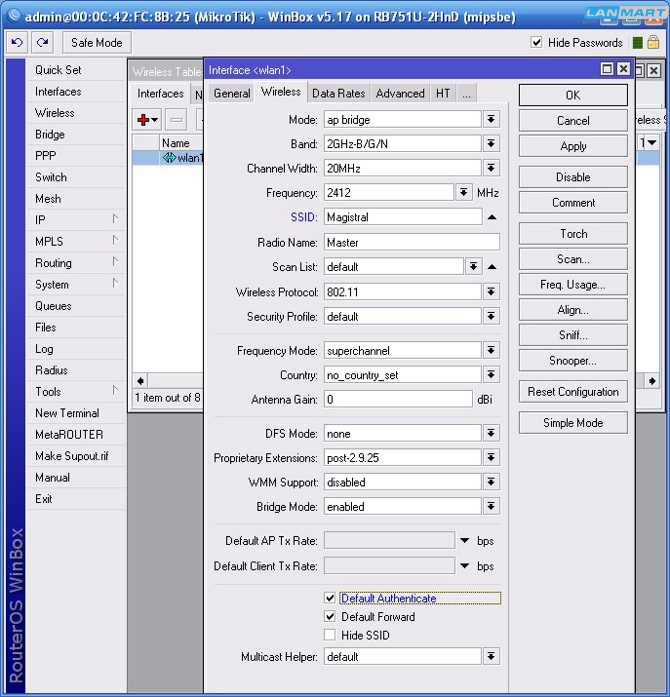Click the wlan1 interface row icon
The image size is (670, 697).
point(169,158)
